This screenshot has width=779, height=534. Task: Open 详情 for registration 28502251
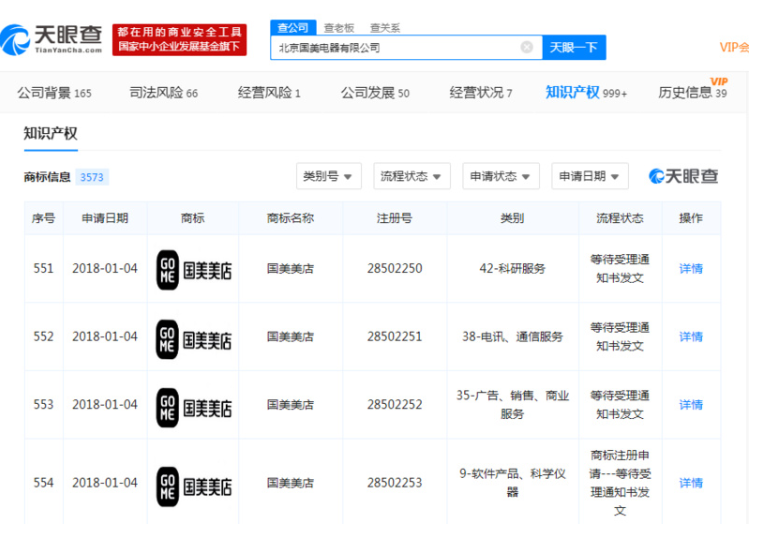691,337
